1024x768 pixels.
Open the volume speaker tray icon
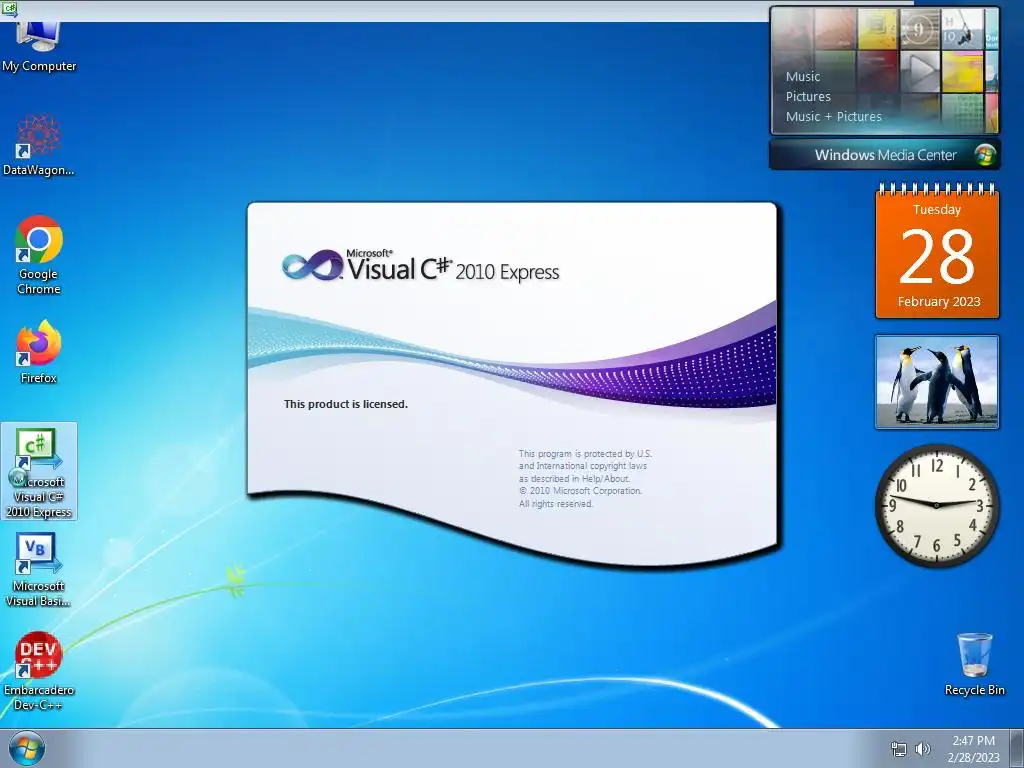tap(923, 749)
